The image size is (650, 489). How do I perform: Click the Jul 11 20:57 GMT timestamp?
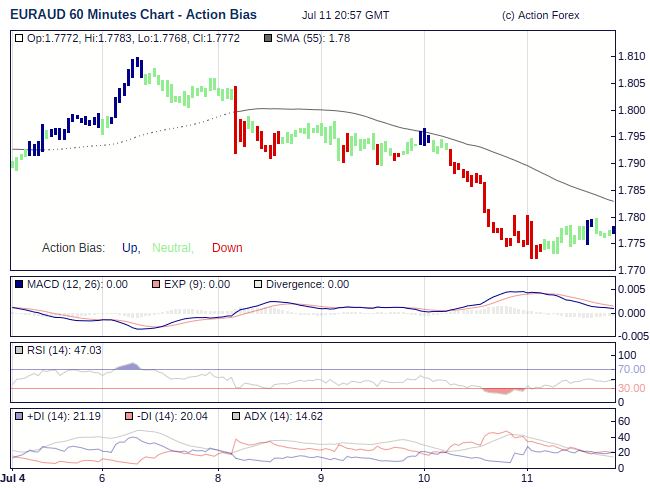tap(346, 16)
